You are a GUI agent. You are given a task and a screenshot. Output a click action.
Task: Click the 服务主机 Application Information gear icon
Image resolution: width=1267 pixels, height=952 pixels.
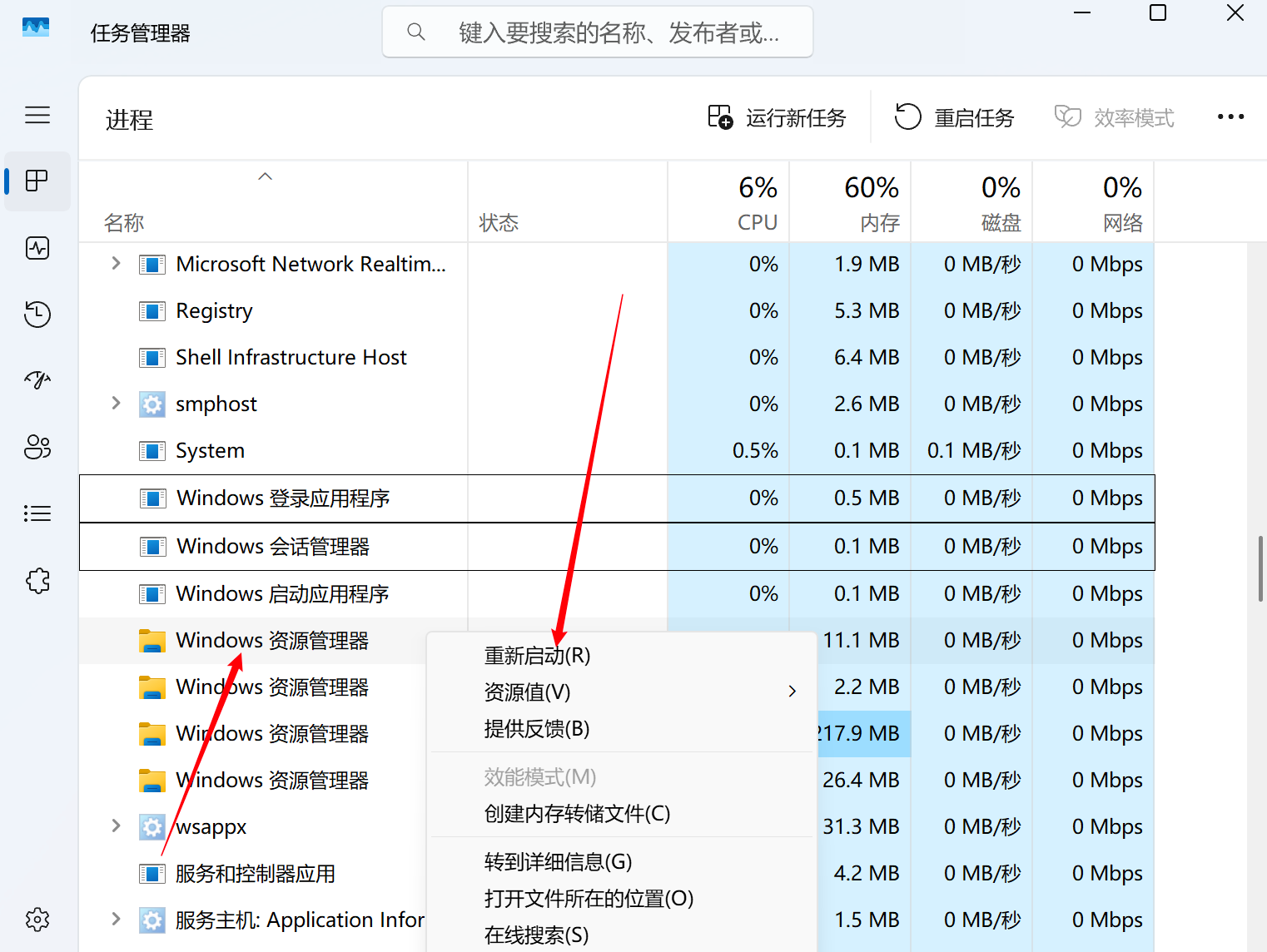point(152,920)
